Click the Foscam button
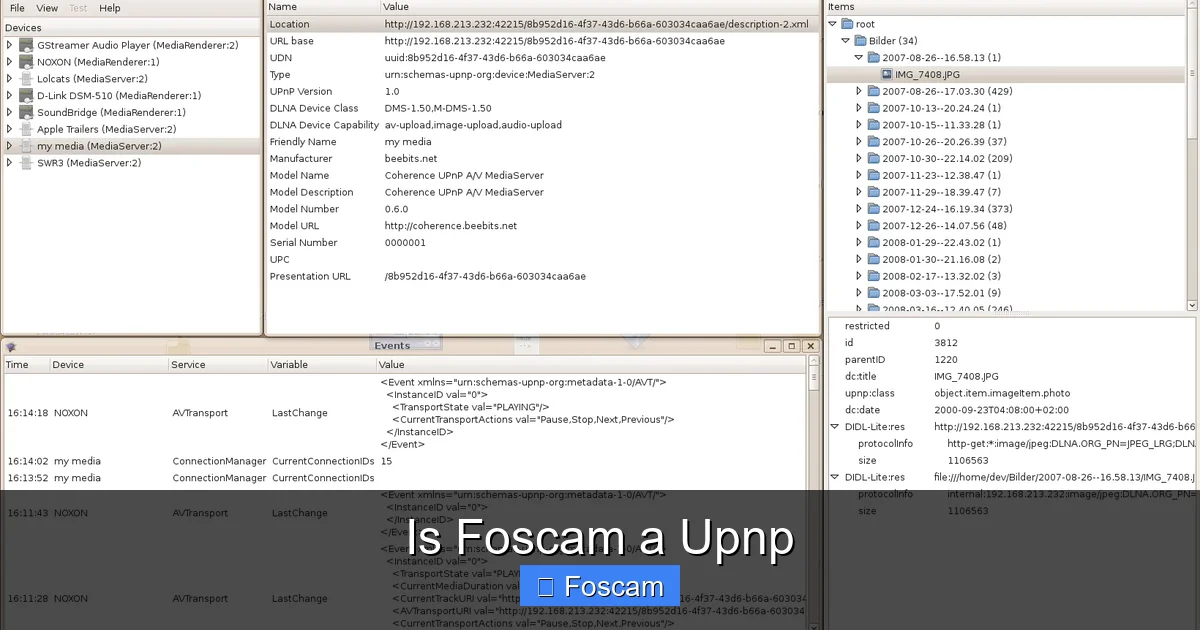Viewport: 1200px width, 630px height. tap(599, 586)
